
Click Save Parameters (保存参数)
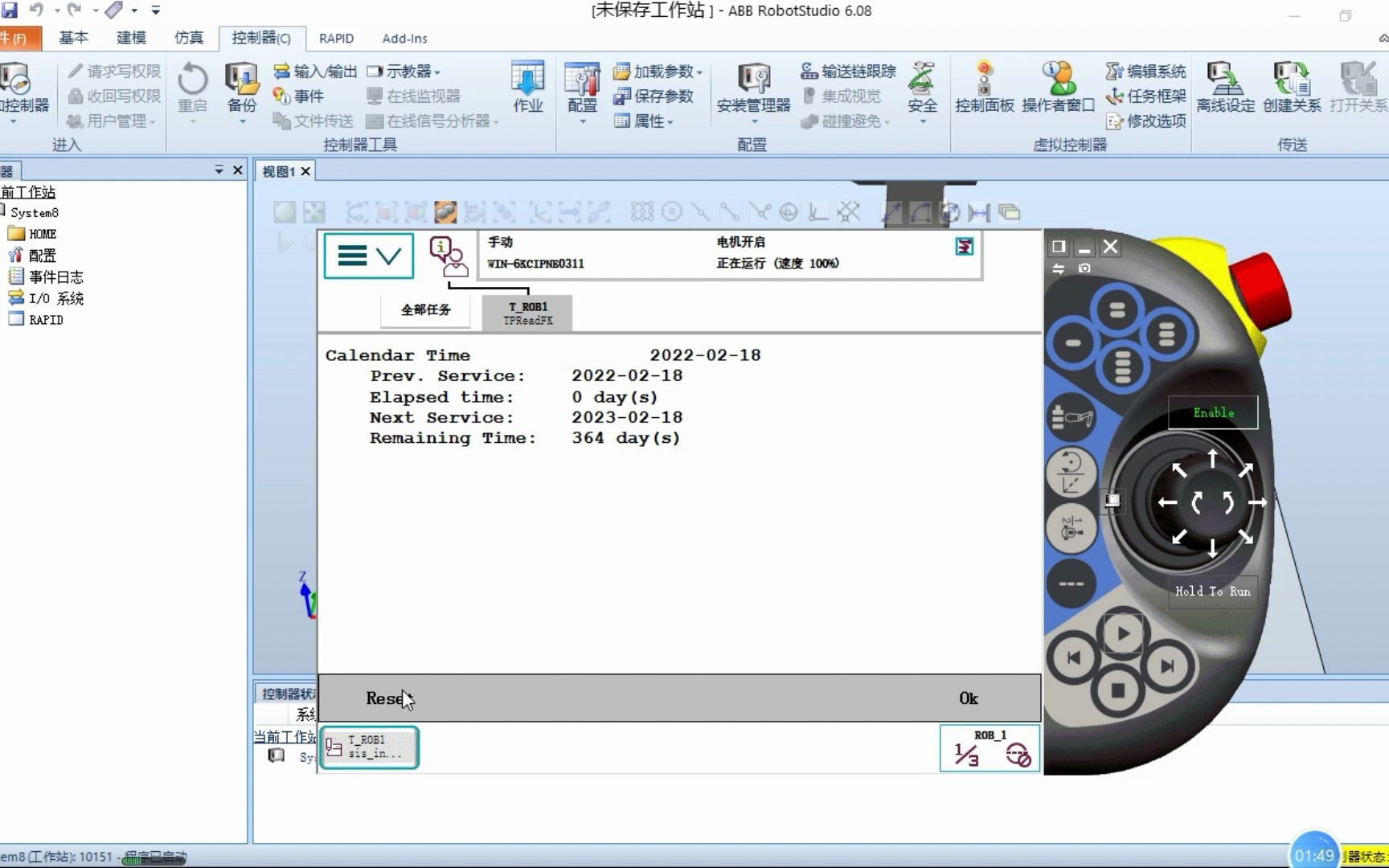[654, 96]
